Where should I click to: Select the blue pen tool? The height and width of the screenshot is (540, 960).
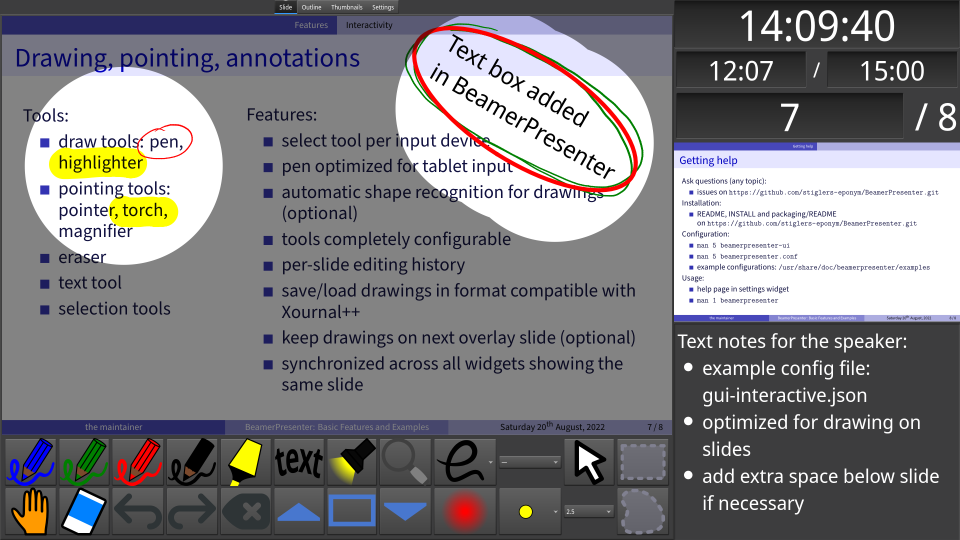[x=31, y=462]
